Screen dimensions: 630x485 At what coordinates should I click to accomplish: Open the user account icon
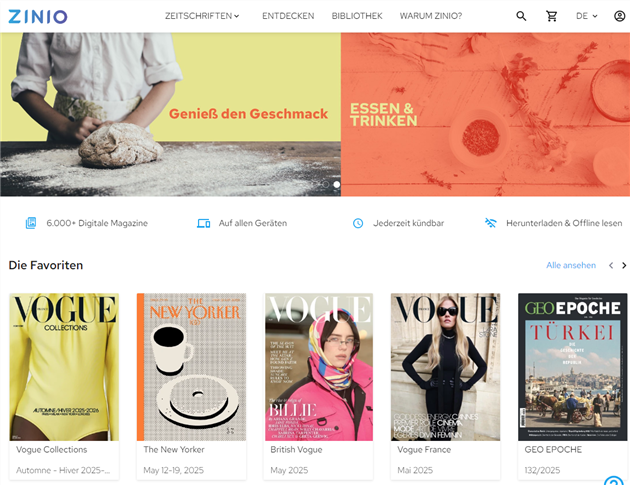(620, 16)
